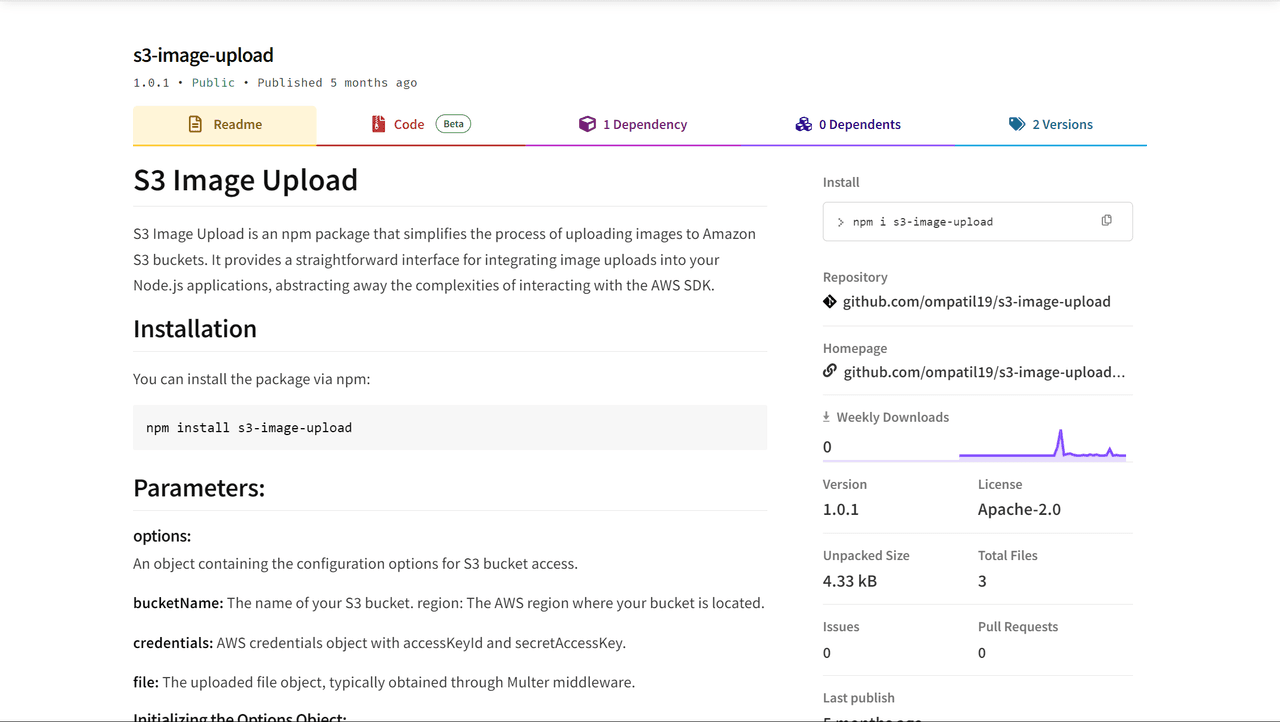The height and width of the screenshot is (722, 1280).
Task: Click the npm install code block
Action: tap(450, 428)
